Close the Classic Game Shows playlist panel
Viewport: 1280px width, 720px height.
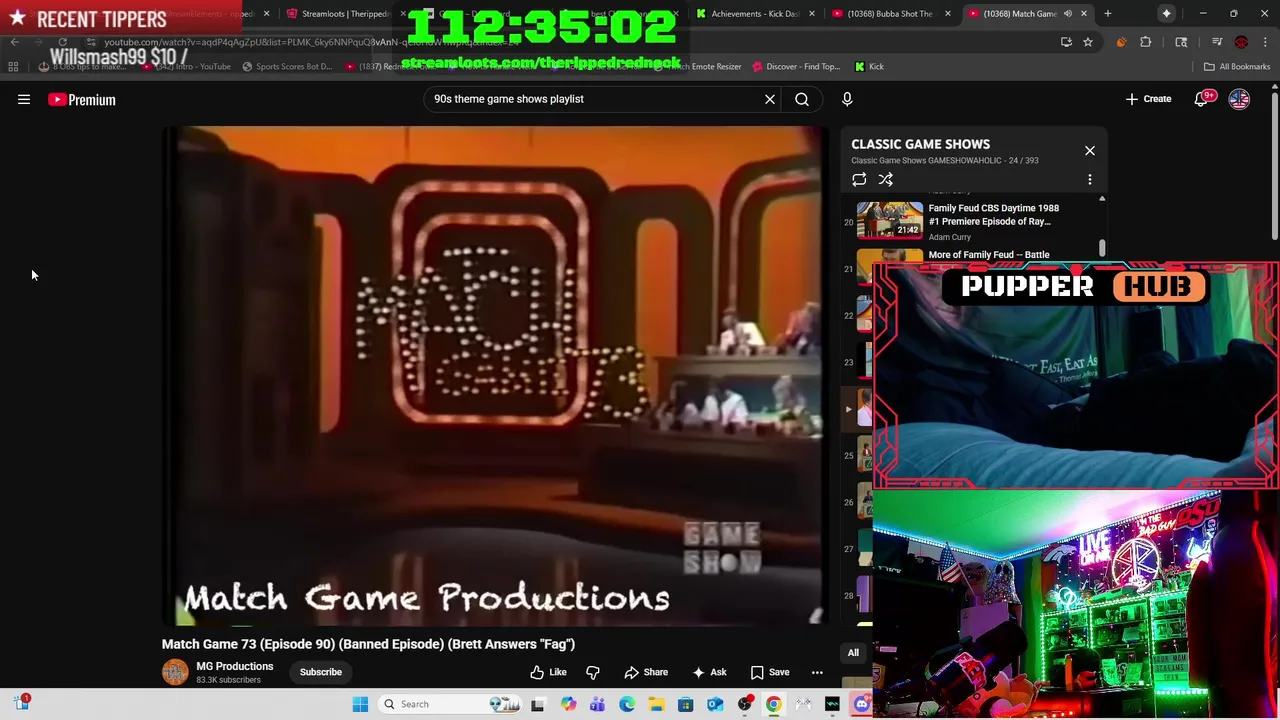[1090, 151]
